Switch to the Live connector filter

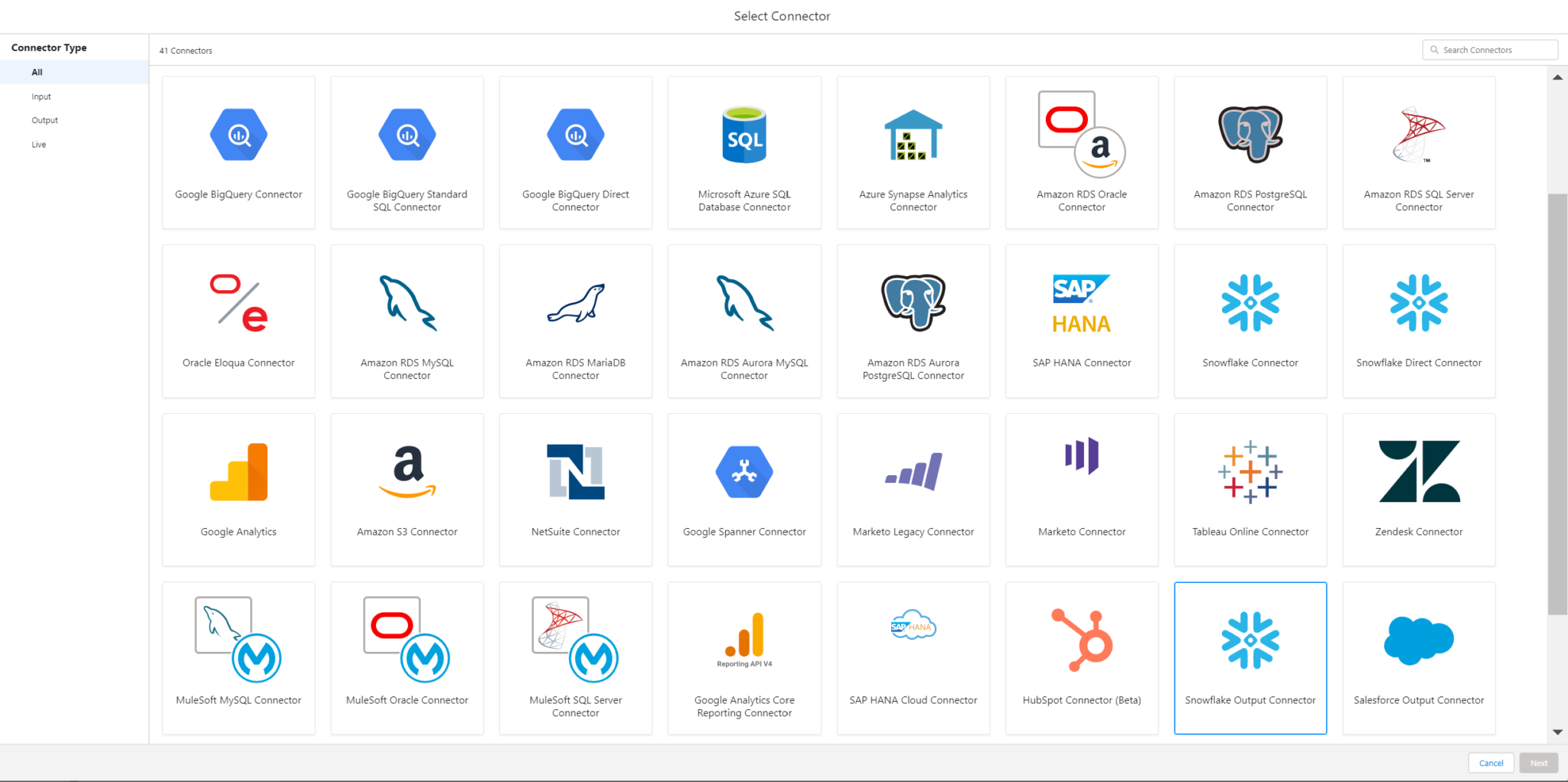point(38,144)
